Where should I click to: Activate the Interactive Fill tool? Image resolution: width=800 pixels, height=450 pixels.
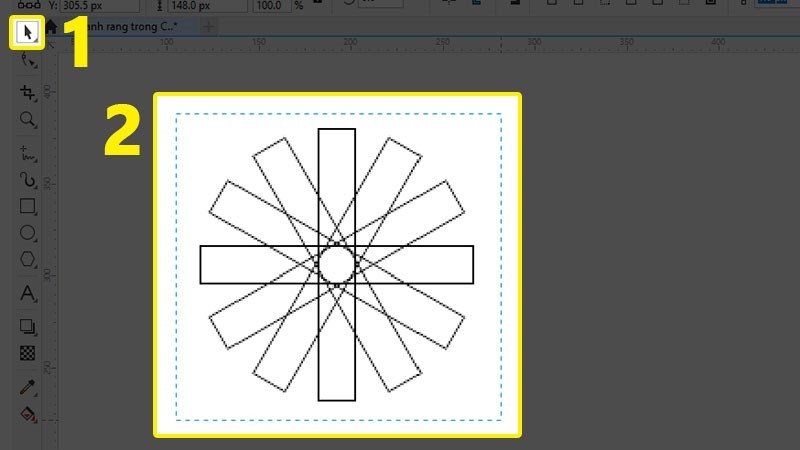click(27, 413)
